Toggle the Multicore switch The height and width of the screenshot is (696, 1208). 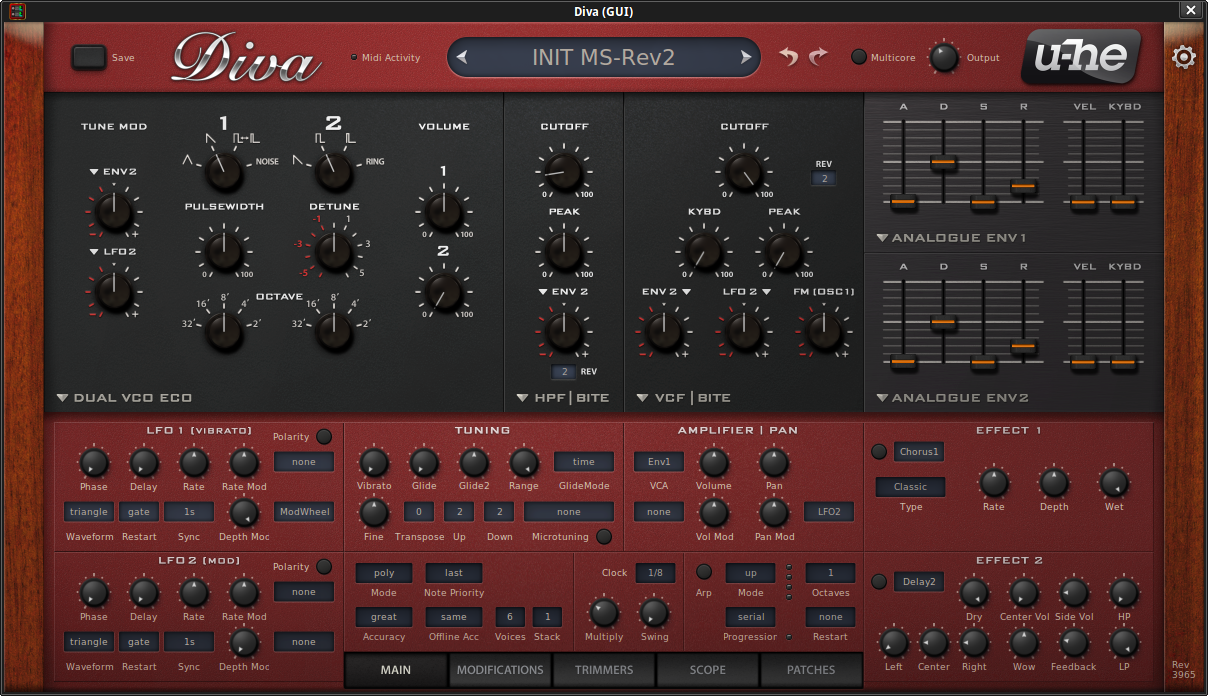point(859,57)
